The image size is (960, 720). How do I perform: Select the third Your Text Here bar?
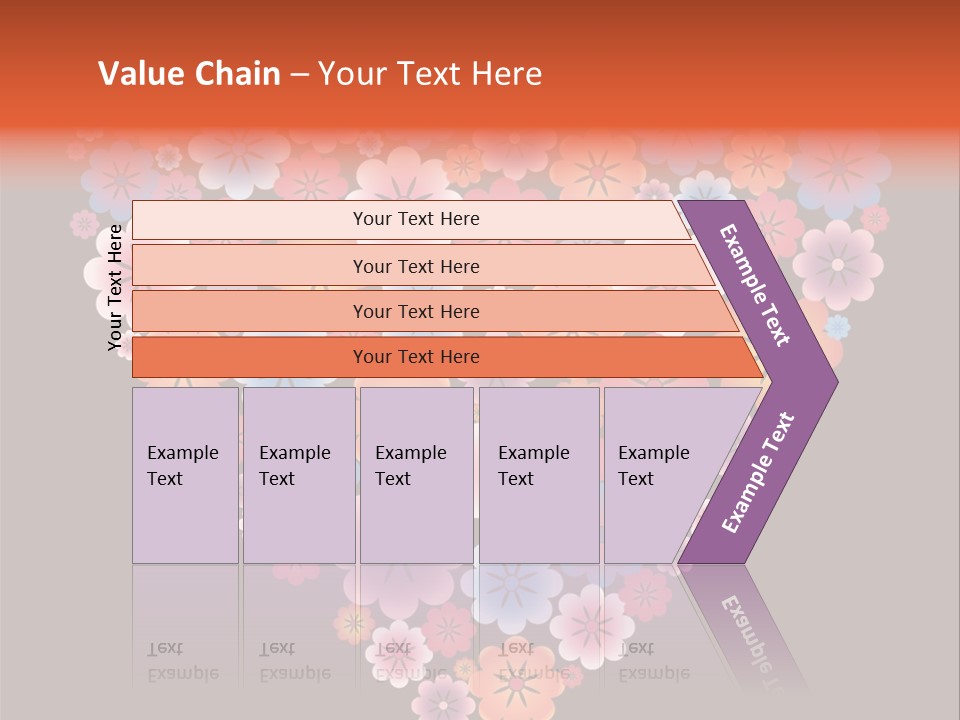(x=415, y=311)
